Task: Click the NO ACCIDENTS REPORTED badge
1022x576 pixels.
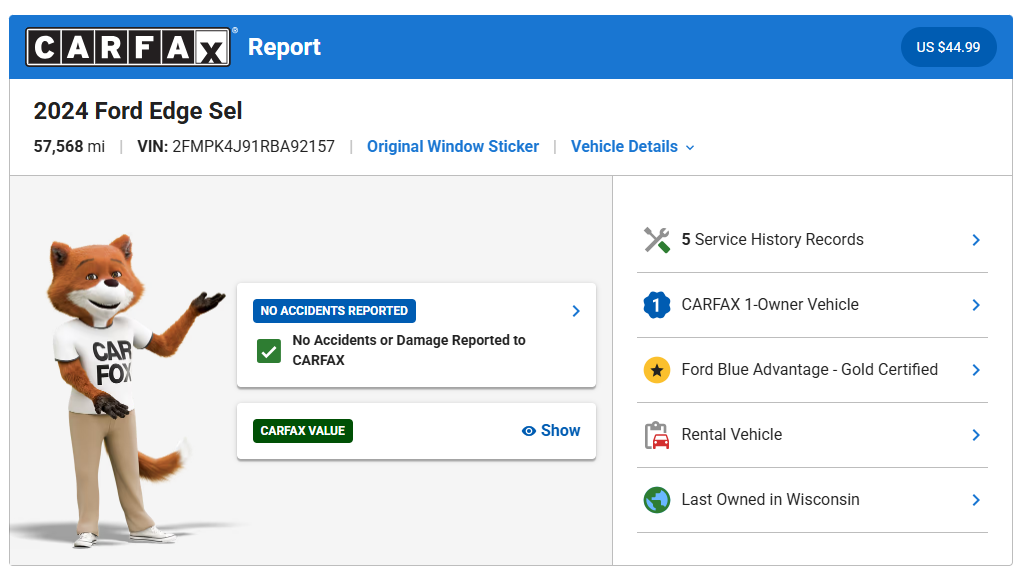Action: pyautogui.click(x=334, y=311)
